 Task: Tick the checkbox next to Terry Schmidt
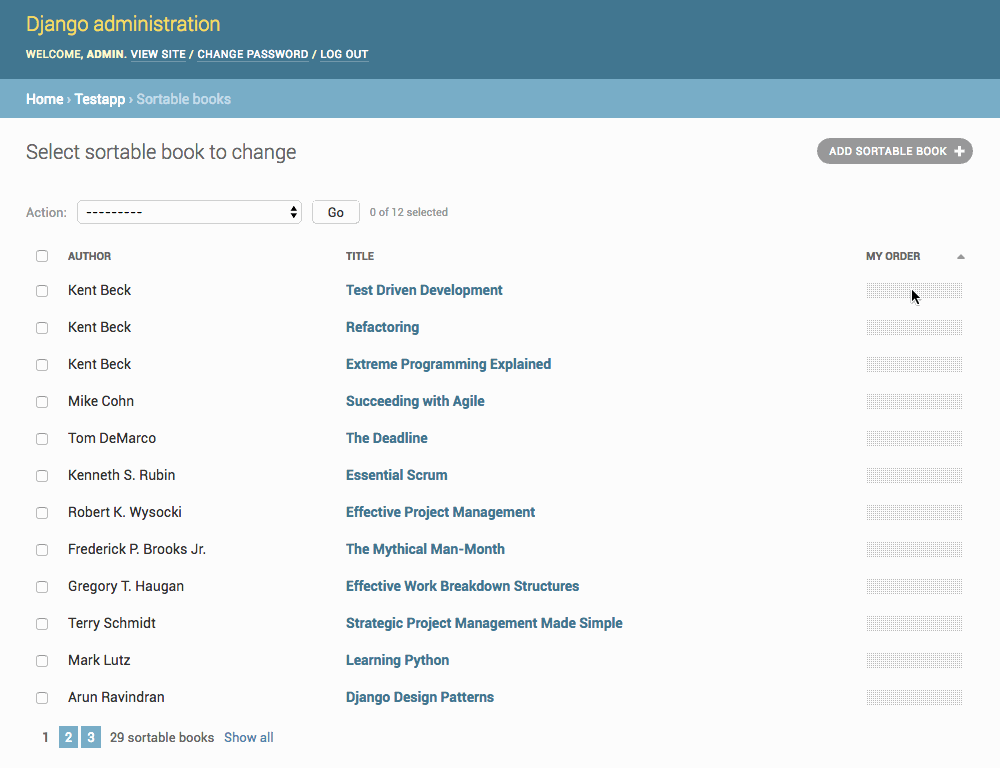(42, 624)
